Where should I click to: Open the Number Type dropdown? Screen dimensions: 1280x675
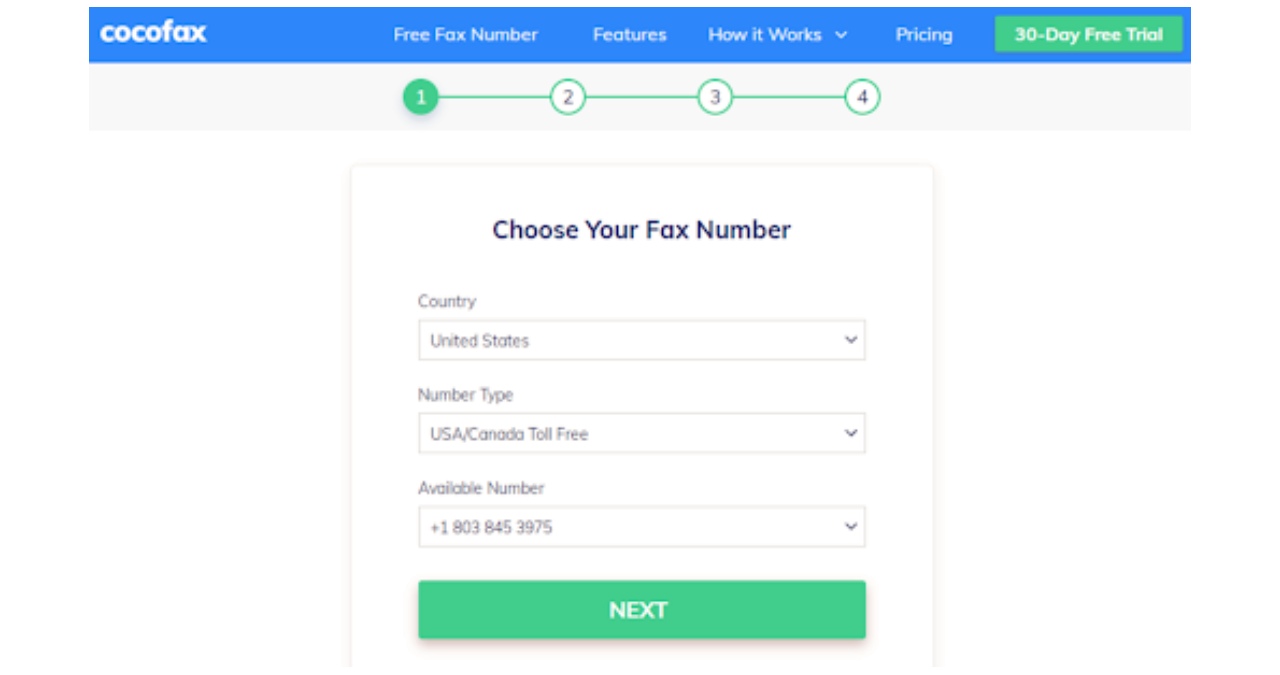(x=641, y=434)
